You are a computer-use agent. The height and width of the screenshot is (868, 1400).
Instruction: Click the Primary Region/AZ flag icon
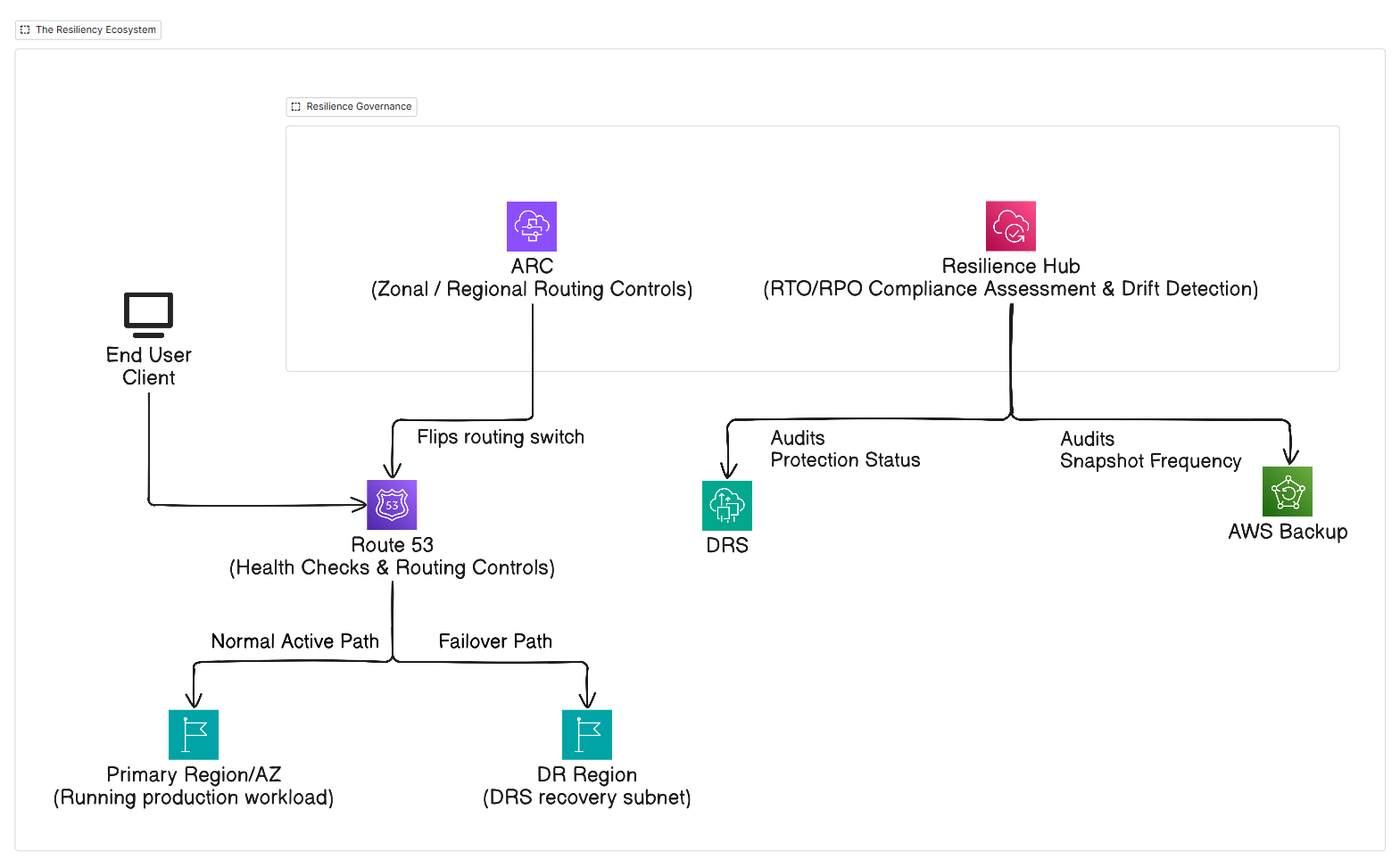194,735
